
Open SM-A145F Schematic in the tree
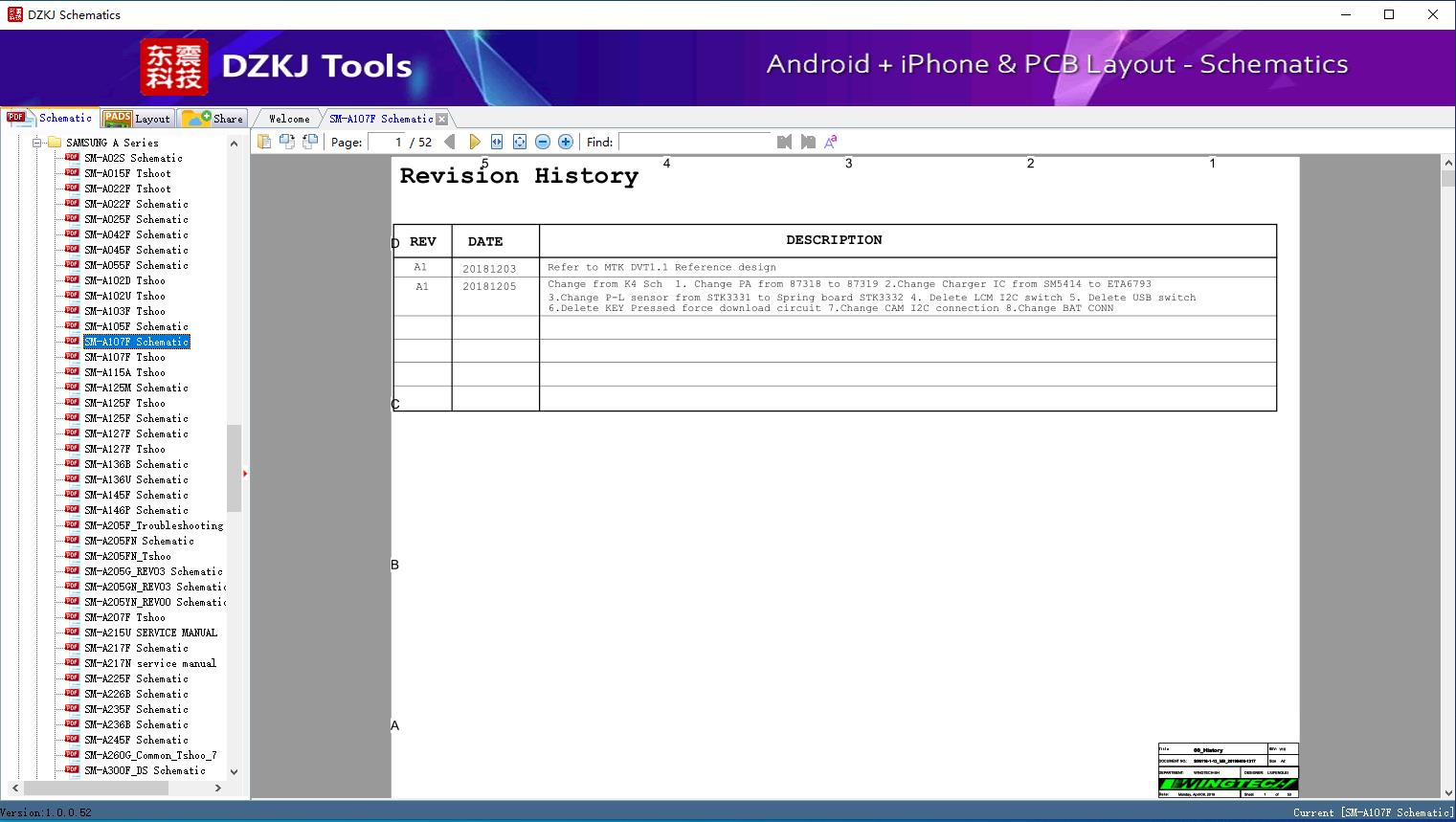[x=136, y=495]
